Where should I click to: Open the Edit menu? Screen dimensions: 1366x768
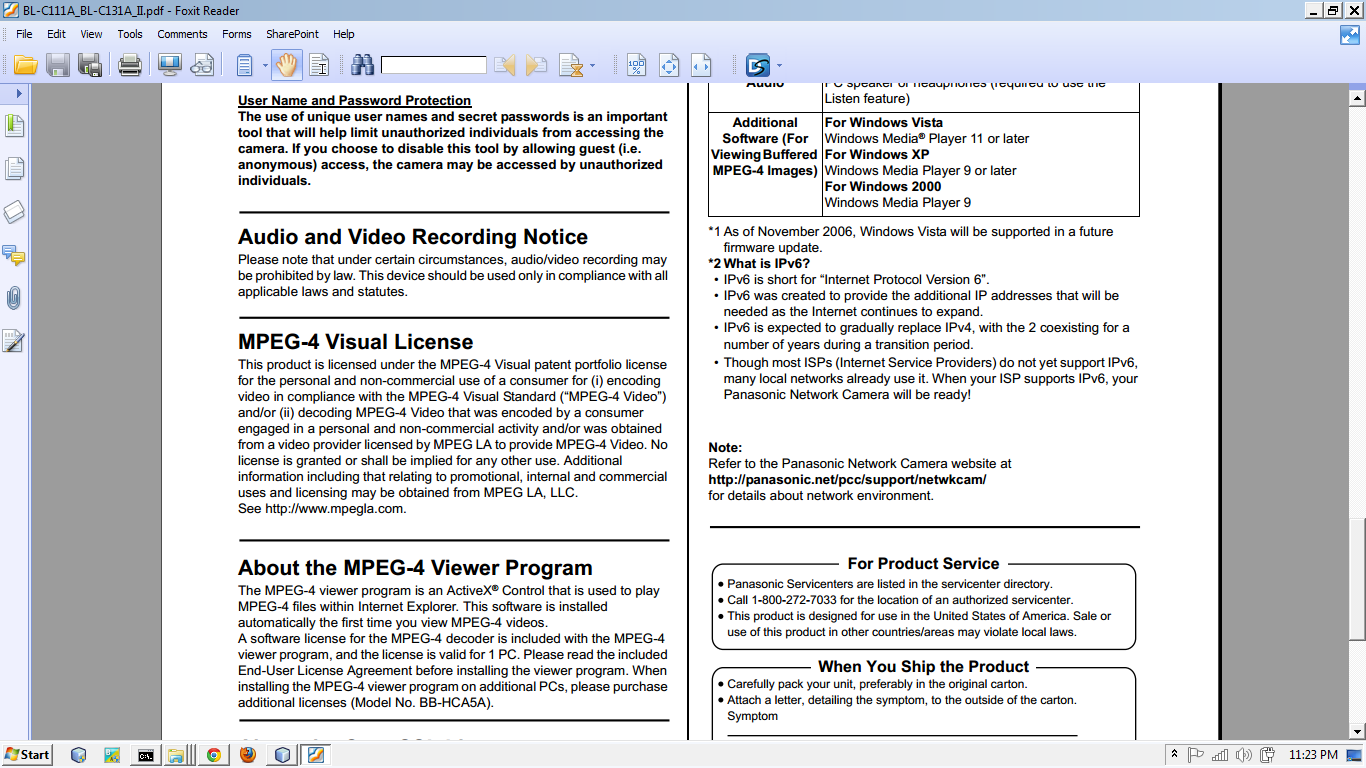(x=56, y=34)
